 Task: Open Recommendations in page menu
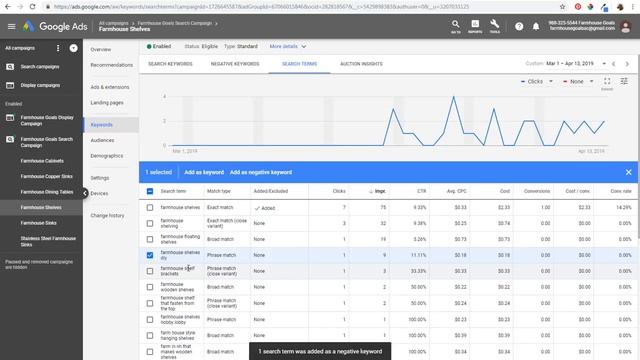(x=111, y=65)
